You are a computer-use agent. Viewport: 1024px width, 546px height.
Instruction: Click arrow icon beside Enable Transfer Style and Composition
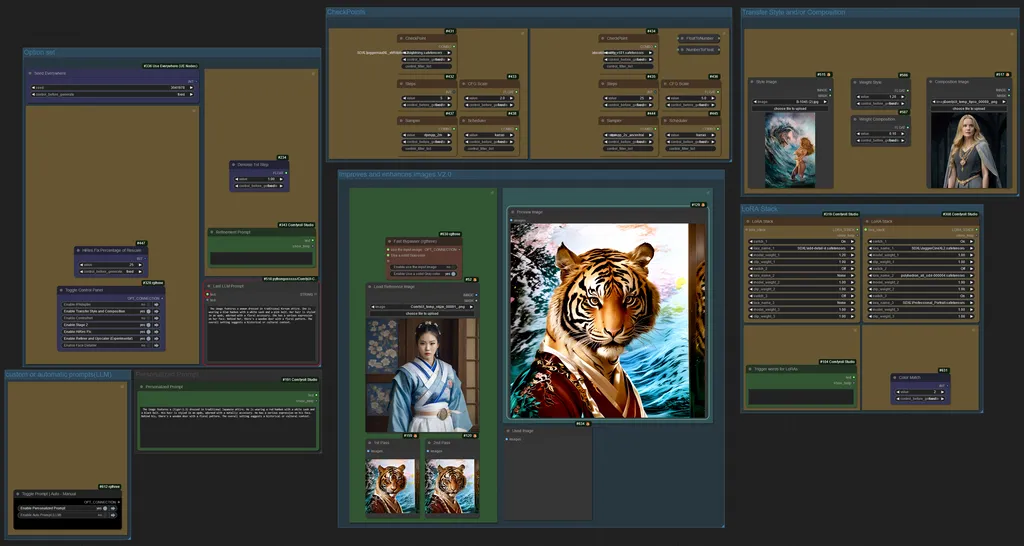tap(157, 312)
